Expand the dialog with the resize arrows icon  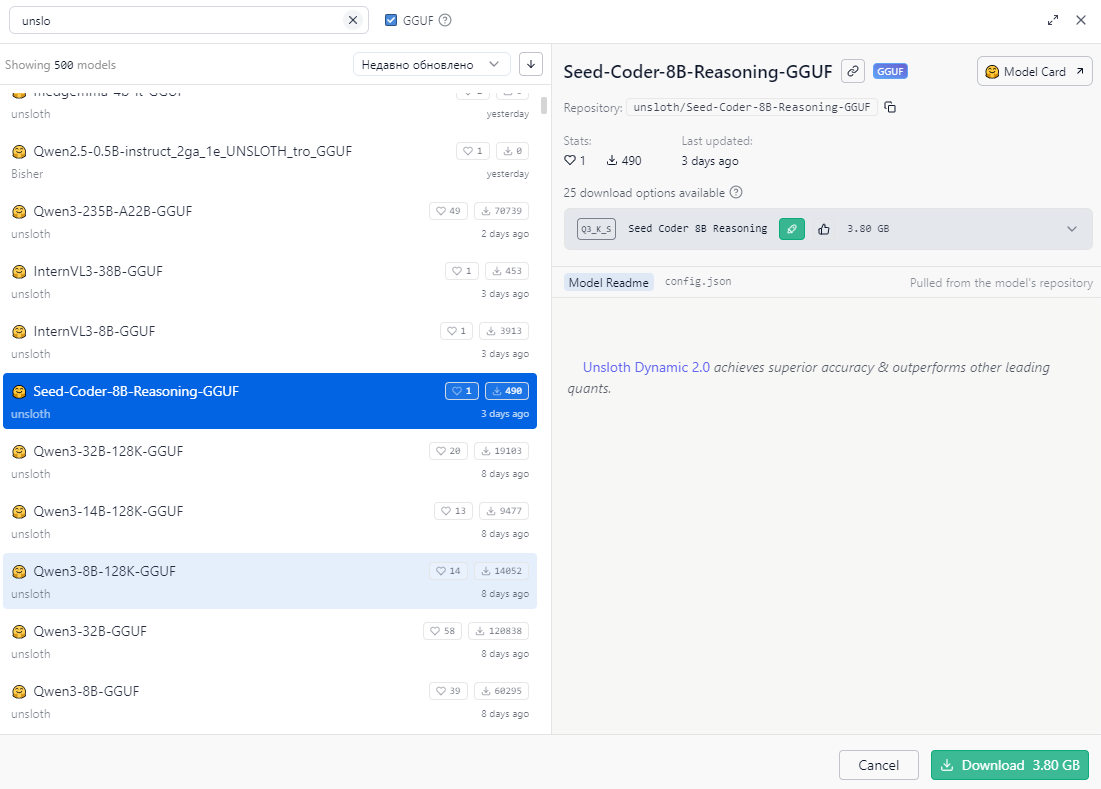1053,20
